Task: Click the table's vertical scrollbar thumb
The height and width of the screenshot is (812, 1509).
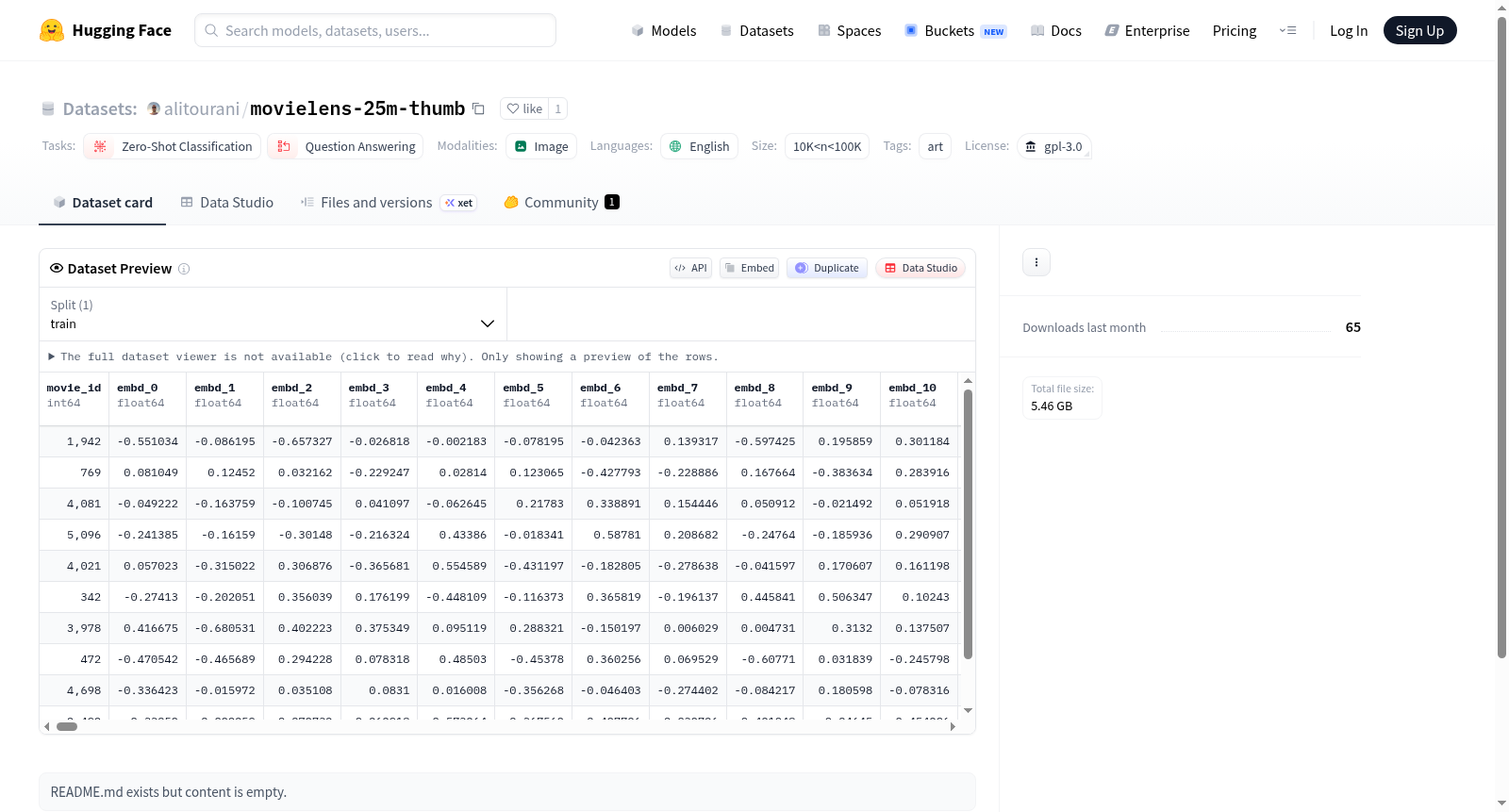Action: pos(968,524)
